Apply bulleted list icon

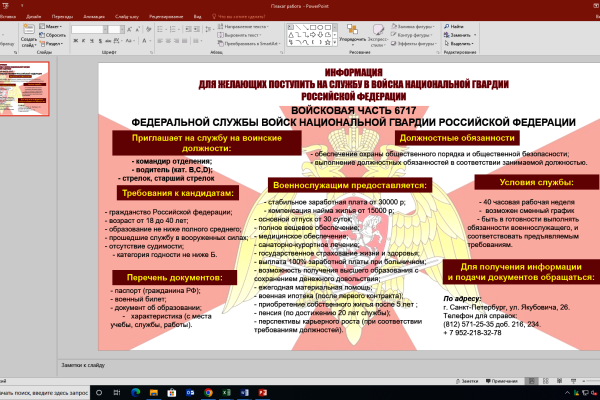pyautogui.click(x=161, y=29)
